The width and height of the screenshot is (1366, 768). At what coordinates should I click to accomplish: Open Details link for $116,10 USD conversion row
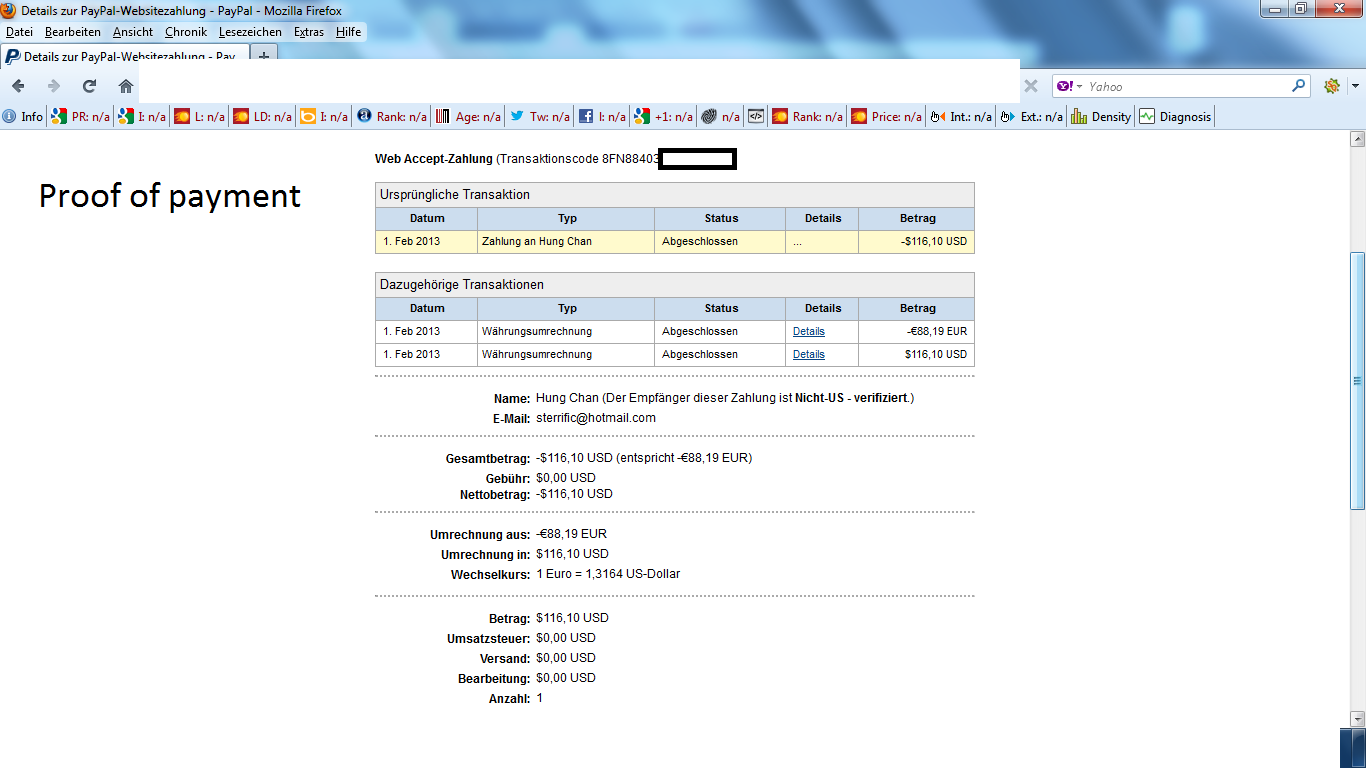(x=809, y=354)
